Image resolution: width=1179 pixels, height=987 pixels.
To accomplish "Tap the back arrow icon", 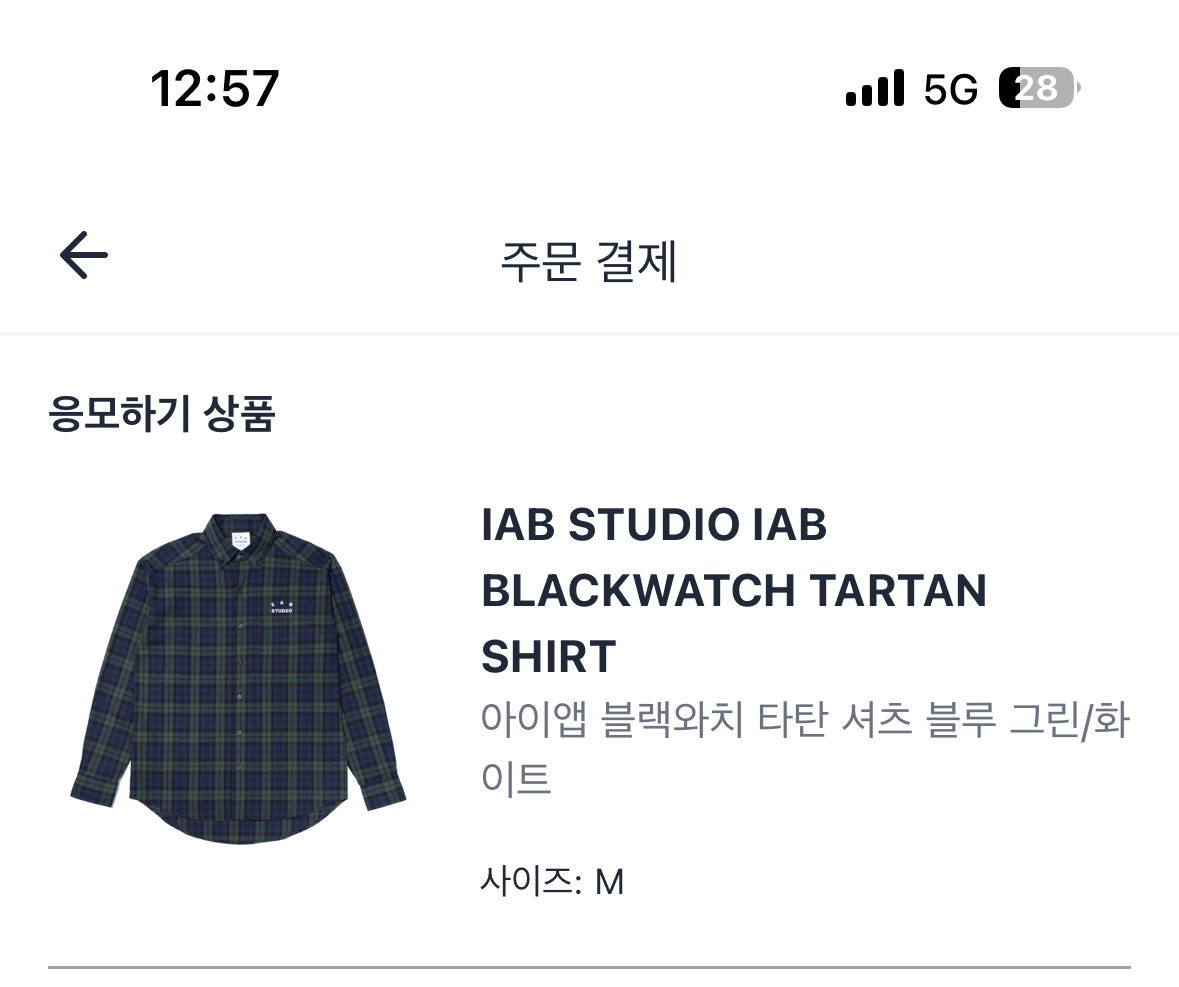I will 84,256.
